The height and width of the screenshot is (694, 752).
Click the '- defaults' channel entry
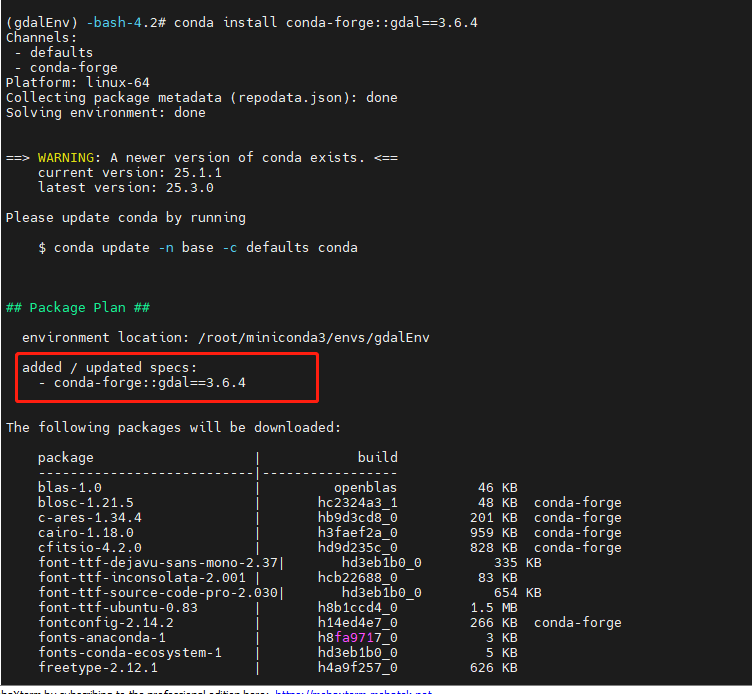coord(54,52)
